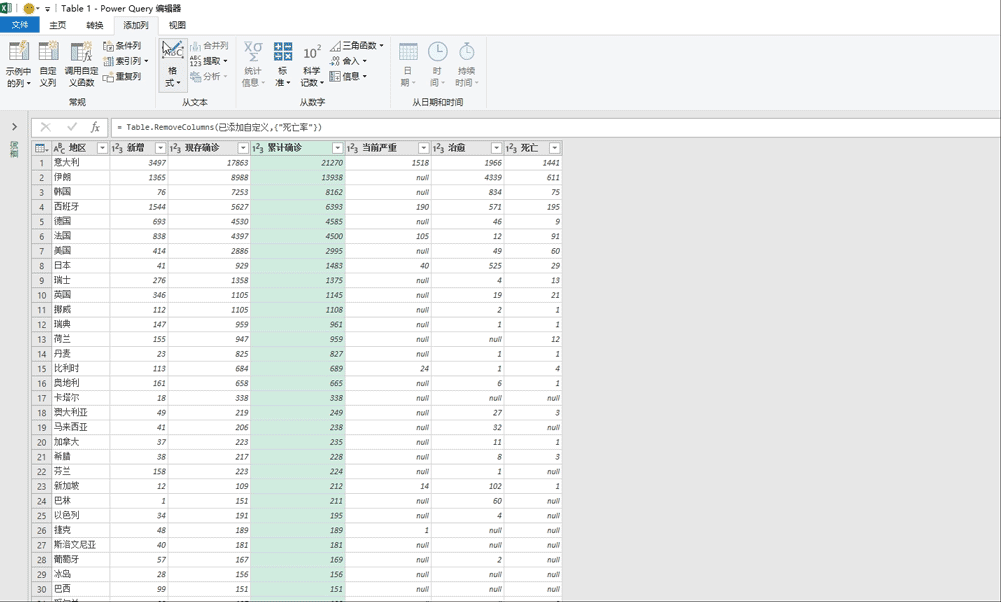
Task: Expand the queries pane chevron
Action: click(14, 127)
